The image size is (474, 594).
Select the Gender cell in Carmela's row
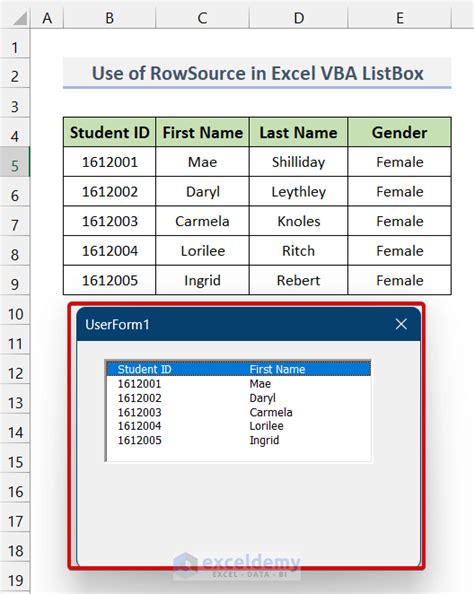400,221
